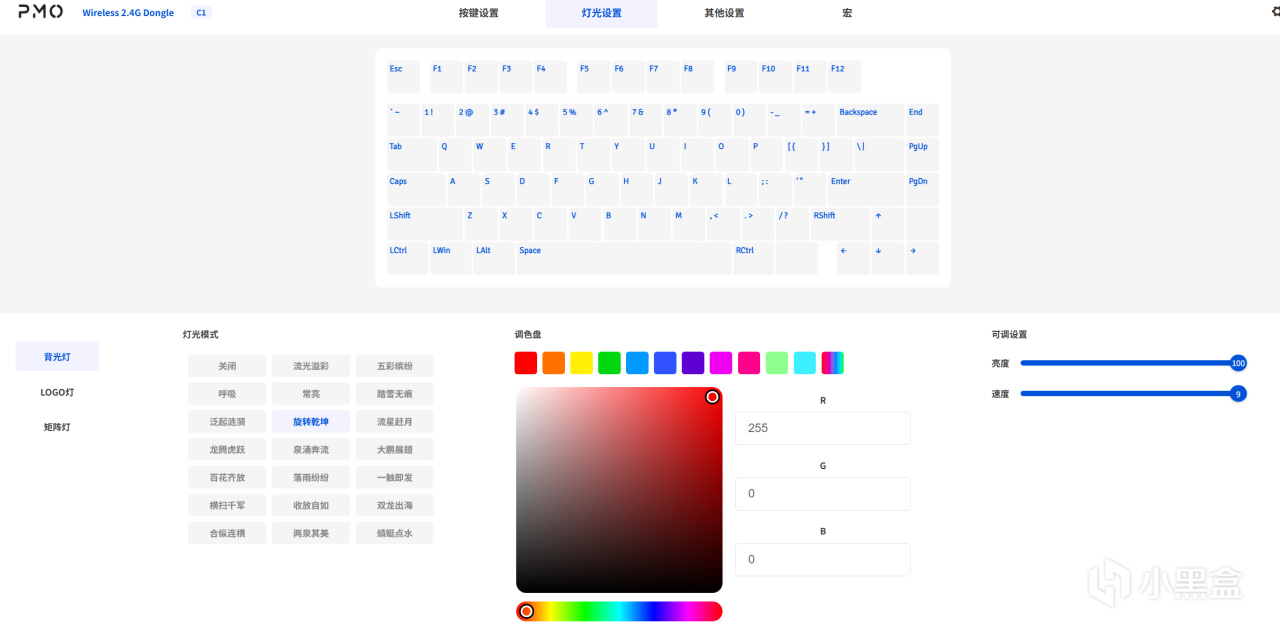Open the 其他设置 tab
The image size is (1280, 624).
coord(724,13)
